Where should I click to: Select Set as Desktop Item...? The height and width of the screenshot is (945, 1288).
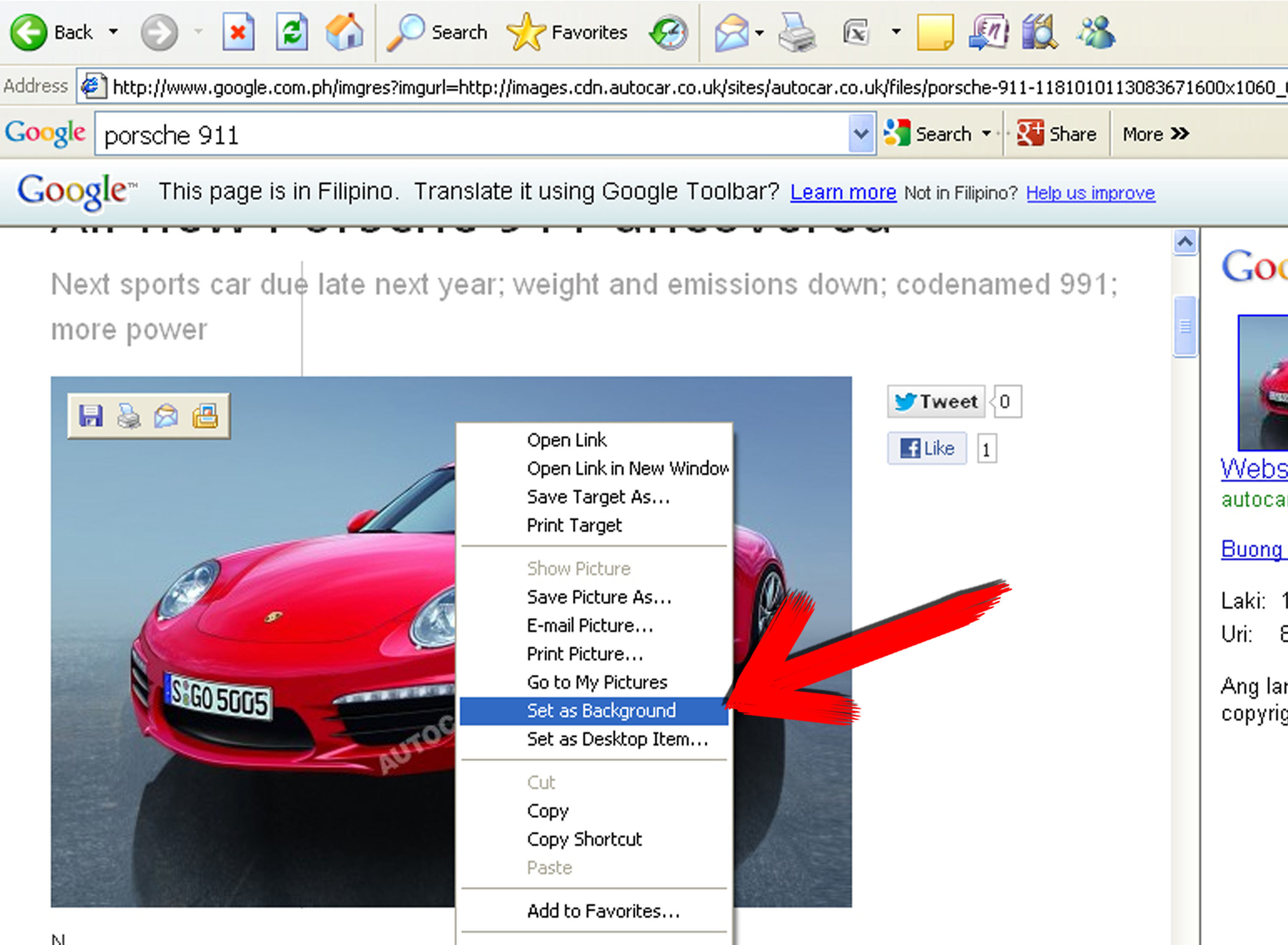tap(595, 740)
